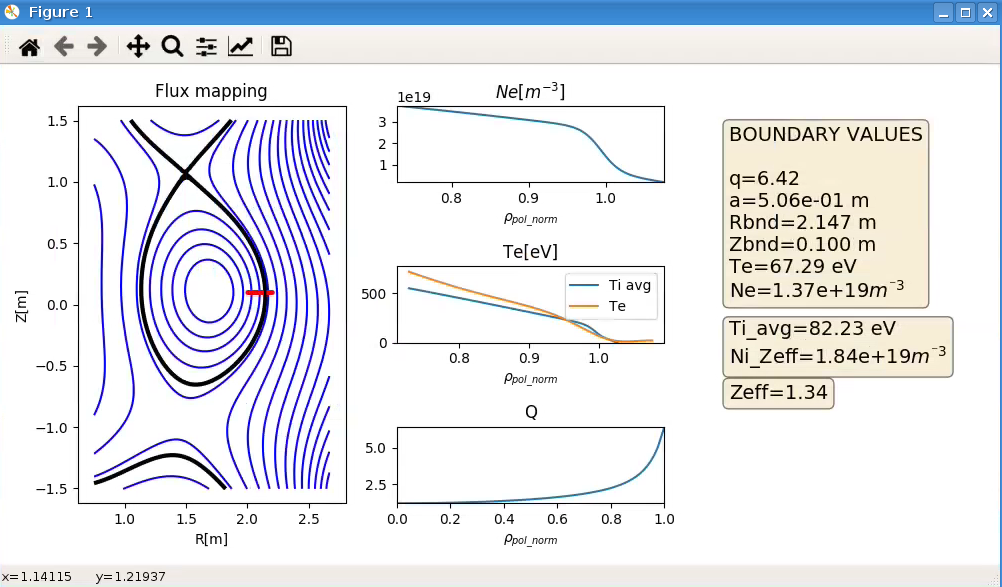This screenshot has width=1002, height=587.
Task: Click the matplotlib icon in the title bar
Action: point(12,11)
